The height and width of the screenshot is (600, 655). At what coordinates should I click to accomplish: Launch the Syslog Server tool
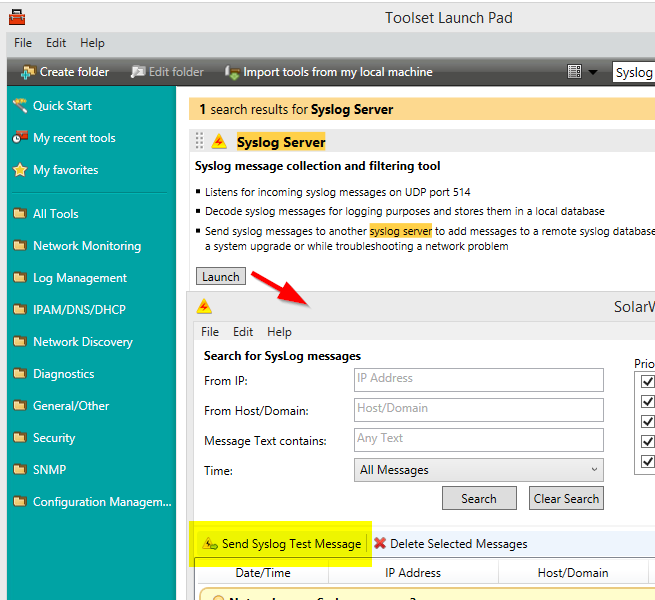click(221, 277)
